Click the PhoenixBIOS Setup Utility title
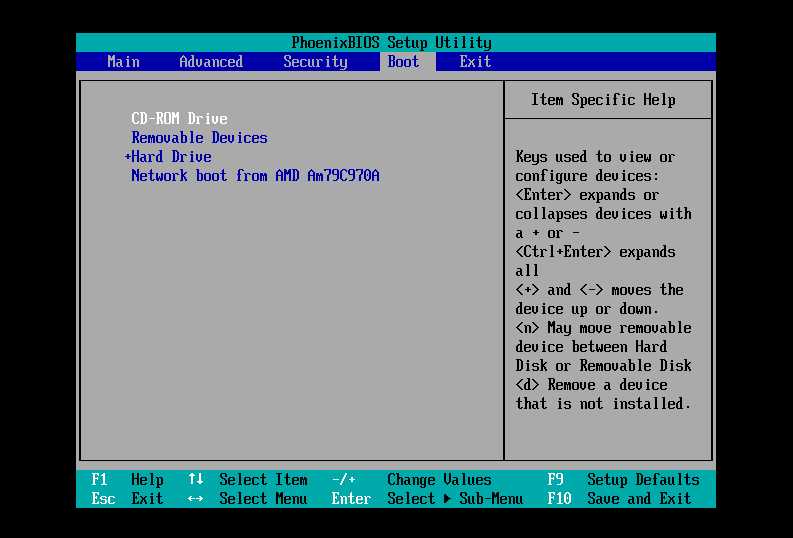This screenshot has width=793, height=538. (391, 42)
